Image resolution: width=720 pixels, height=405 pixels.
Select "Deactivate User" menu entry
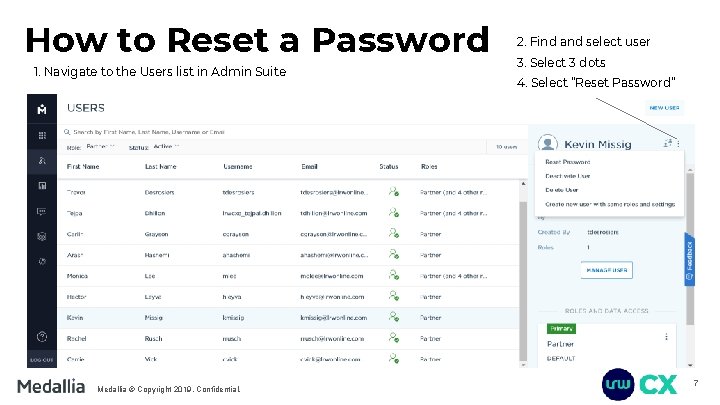click(567, 175)
